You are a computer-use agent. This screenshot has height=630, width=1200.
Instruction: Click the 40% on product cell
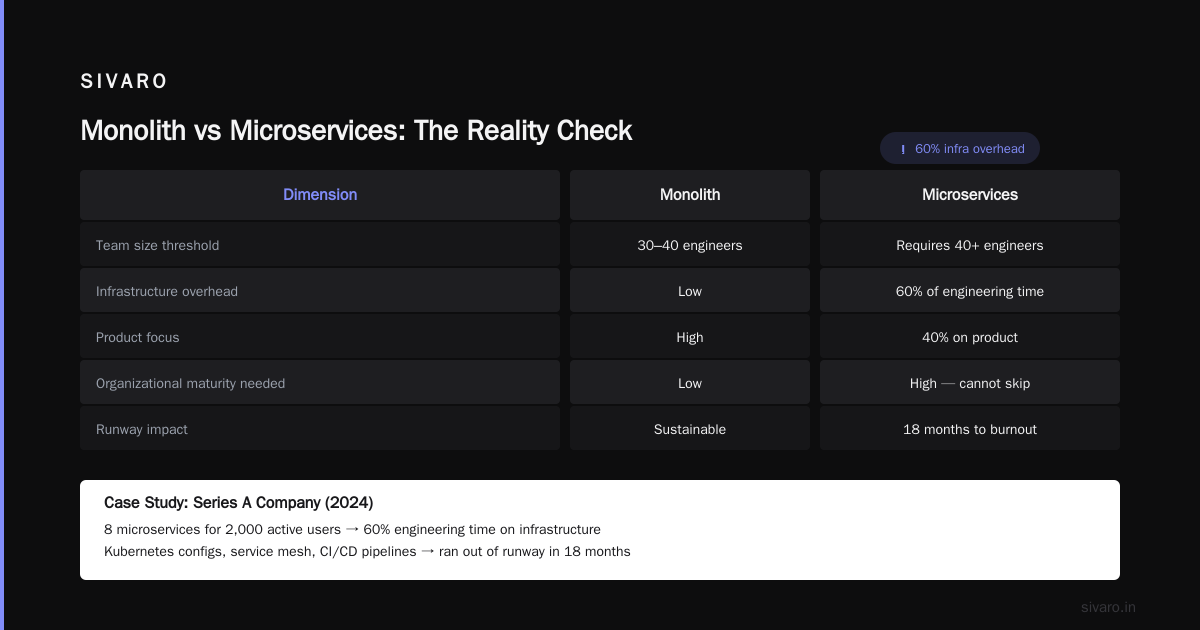click(970, 337)
